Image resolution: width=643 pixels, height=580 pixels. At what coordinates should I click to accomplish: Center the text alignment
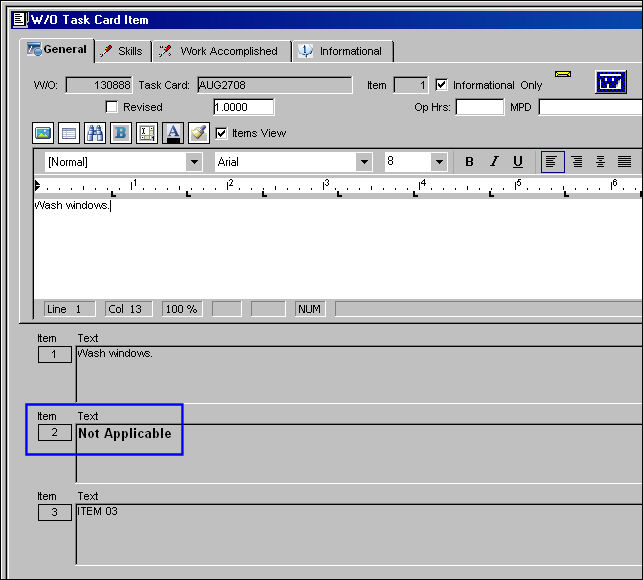click(x=600, y=162)
